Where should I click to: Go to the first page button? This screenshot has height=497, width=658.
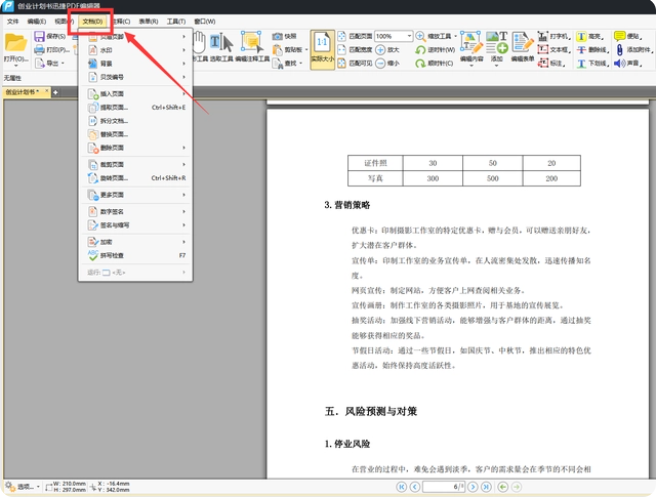pyautogui.click(x=401, y=487)
